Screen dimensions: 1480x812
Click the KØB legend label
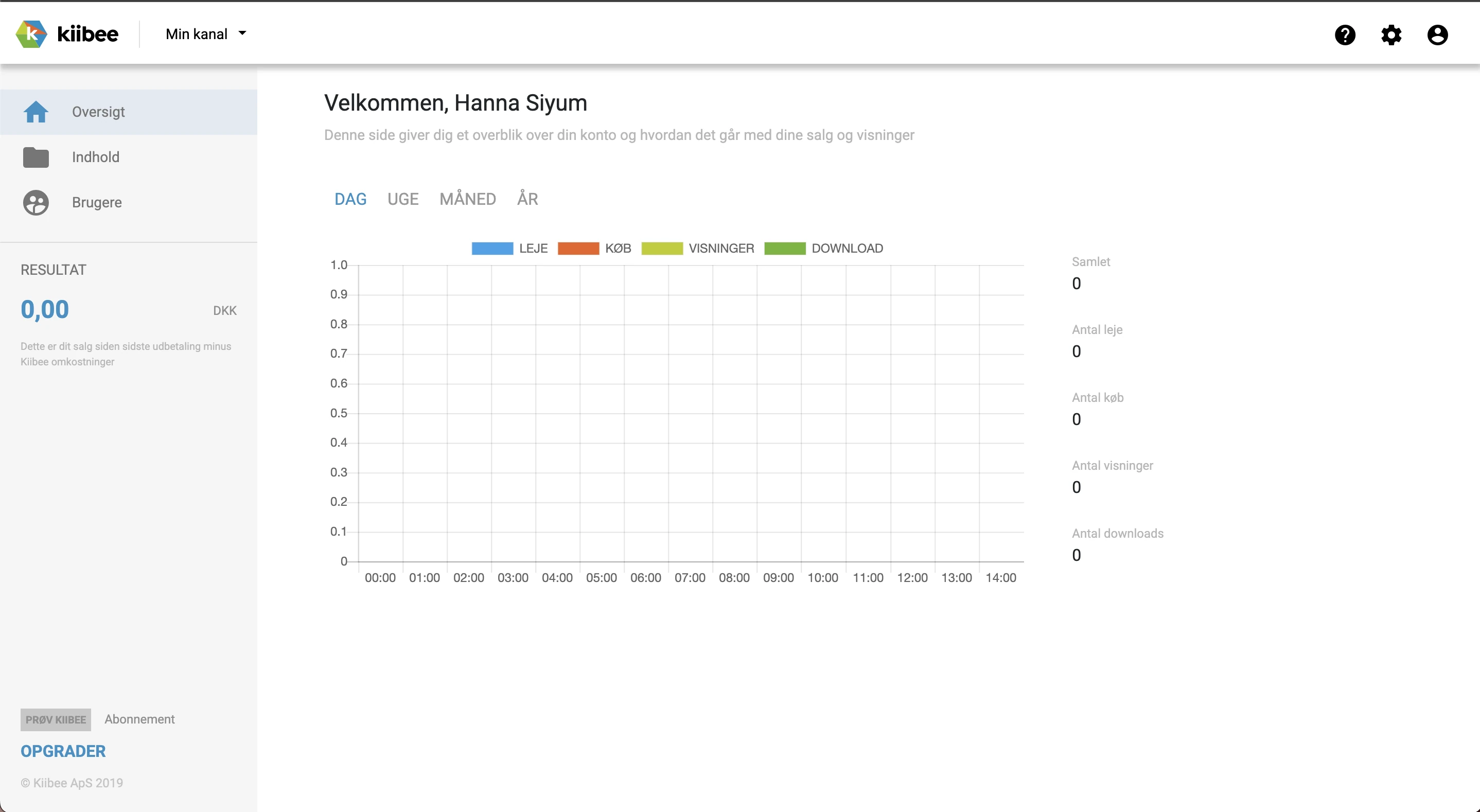(618, 248)
